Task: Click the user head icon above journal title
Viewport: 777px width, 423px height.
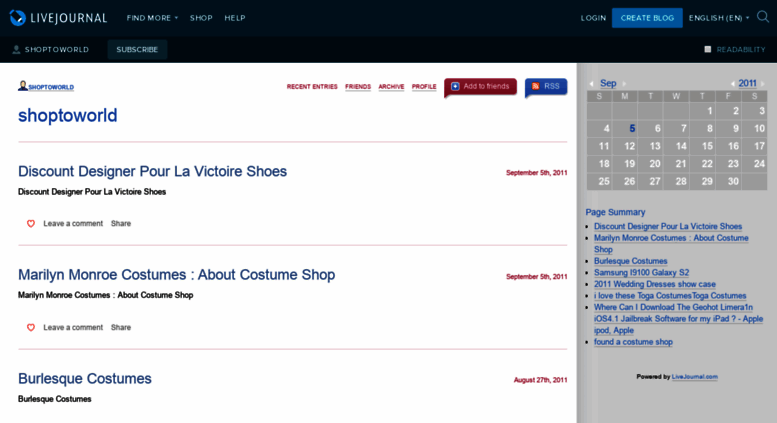Action: (22, 86)
